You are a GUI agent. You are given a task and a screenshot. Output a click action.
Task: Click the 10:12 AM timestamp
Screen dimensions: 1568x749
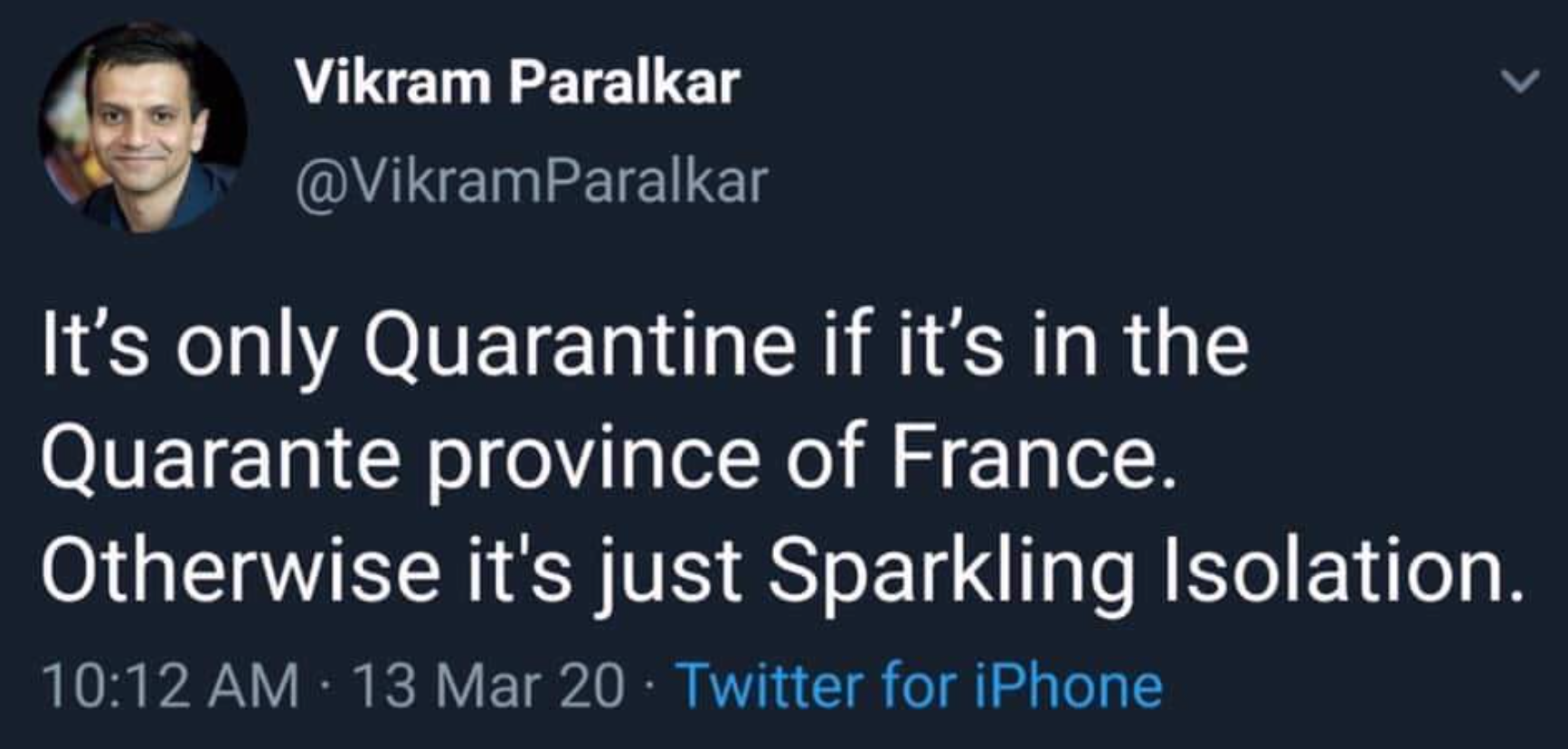click(x=170, y=686)
